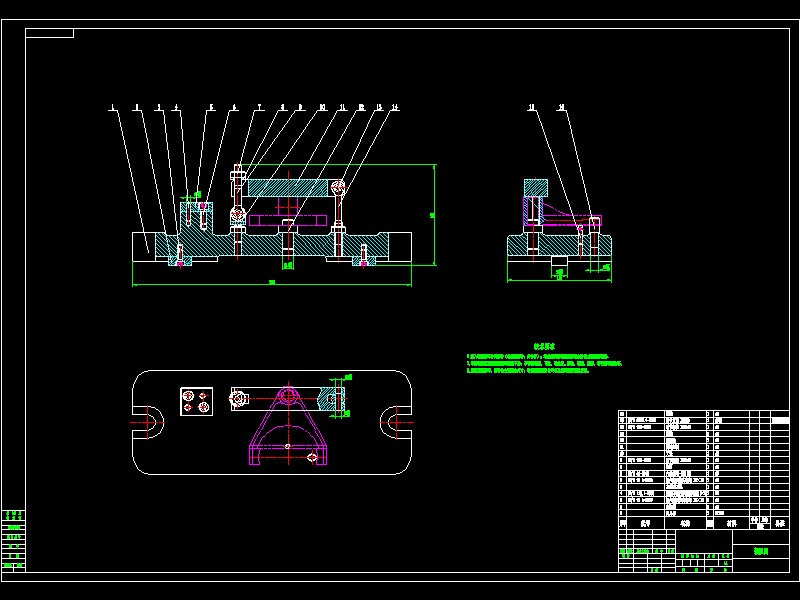Select part balloon number 10

[322, 108]
